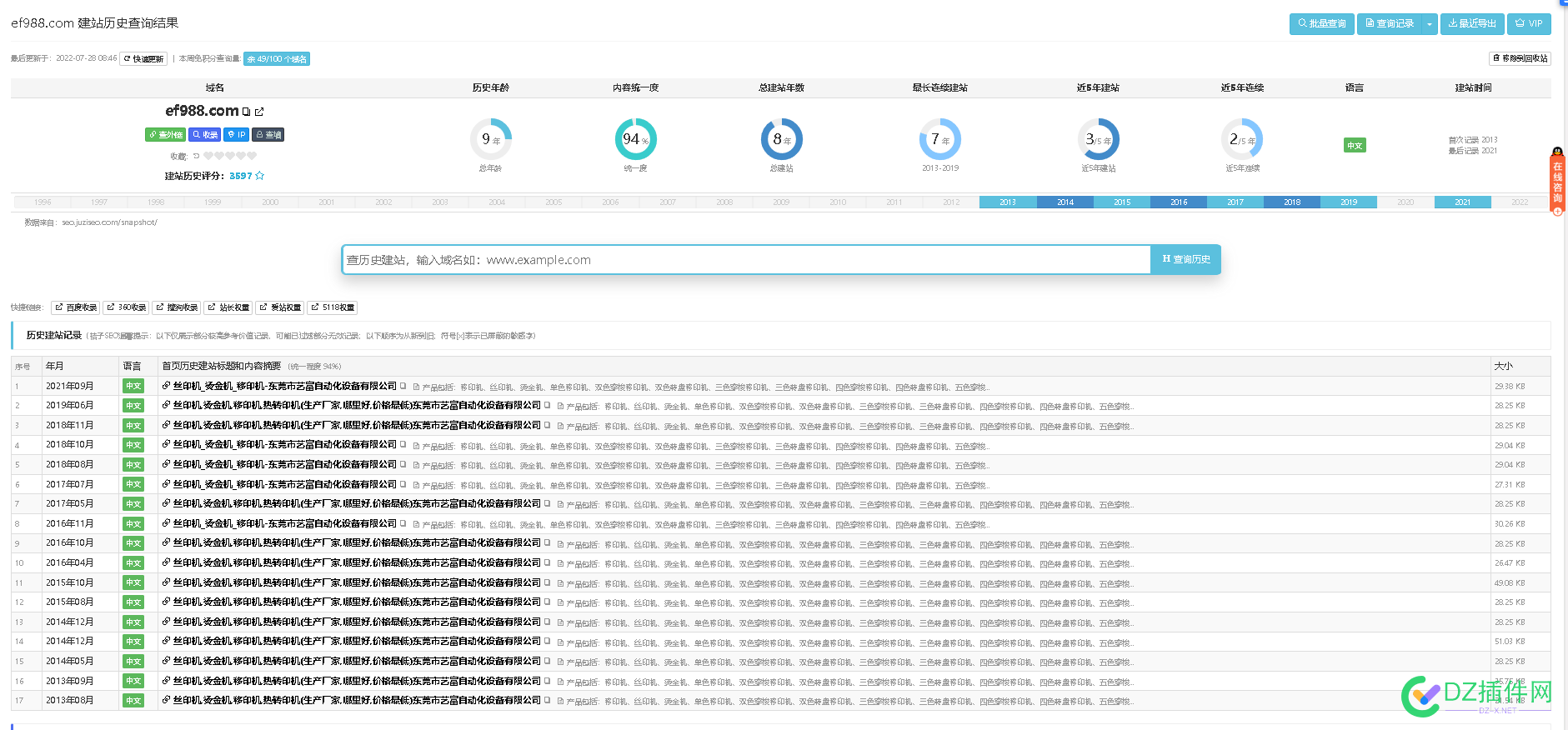Click the undo arrow beside 收藏 hearts
This screenshot has width=1568, height=730.
point(197,156)
